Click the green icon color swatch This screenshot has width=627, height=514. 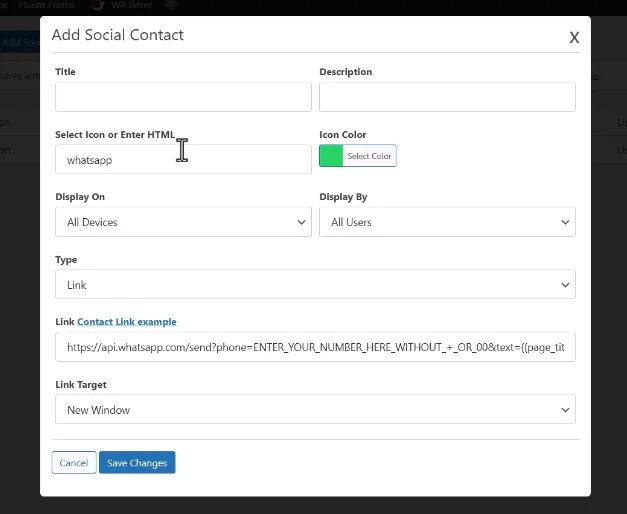pos(331,156)
